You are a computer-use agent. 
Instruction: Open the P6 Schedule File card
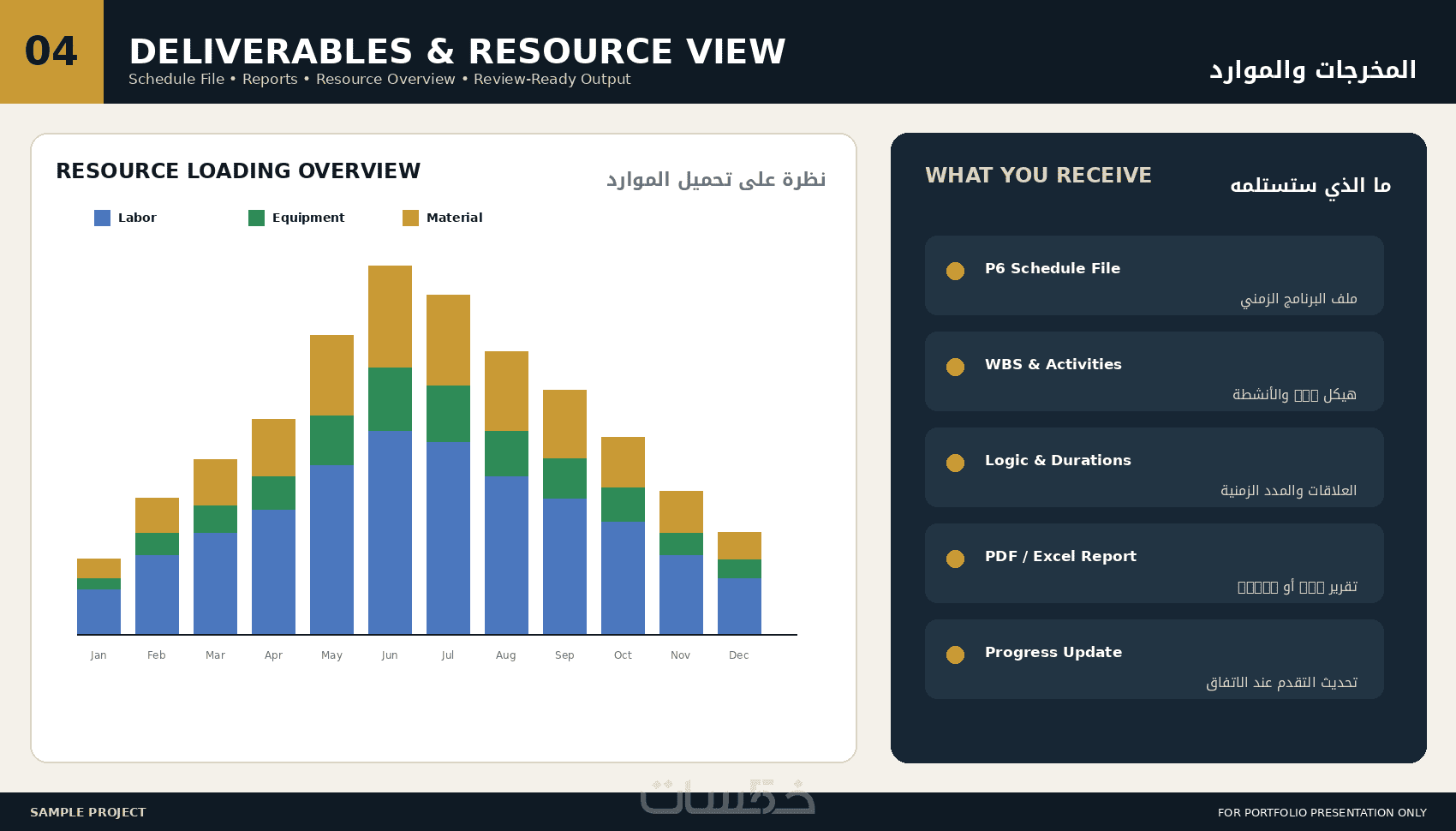[1154, 275]
